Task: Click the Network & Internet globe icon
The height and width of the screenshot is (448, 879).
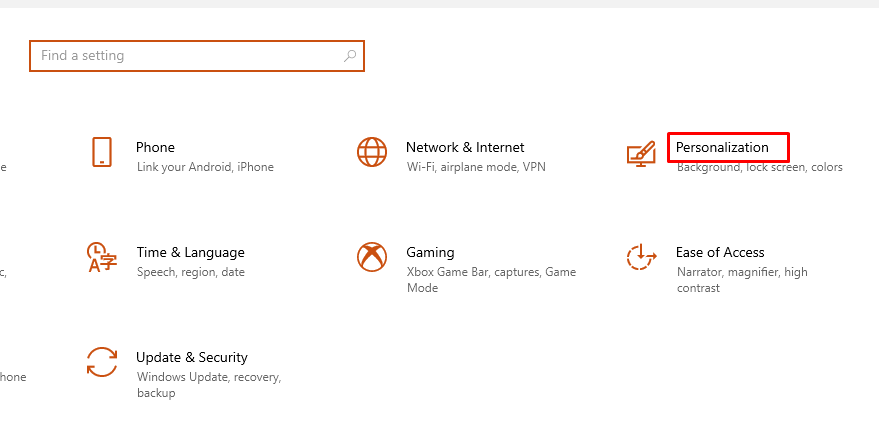Action: [x=372, y=152]
